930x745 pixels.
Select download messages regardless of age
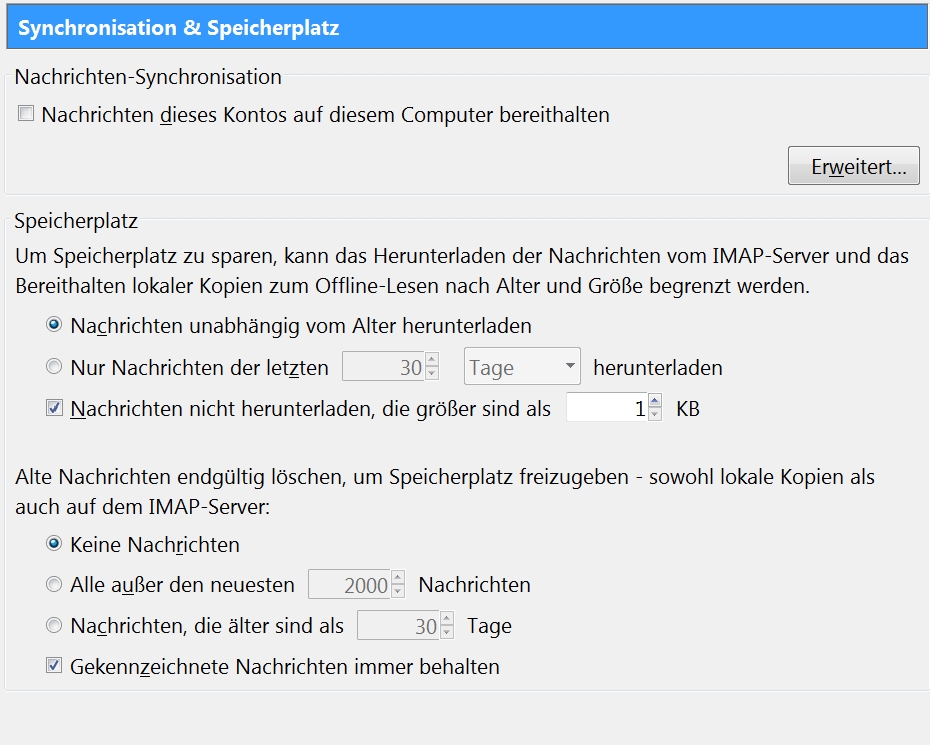click(x=54, y=326)
